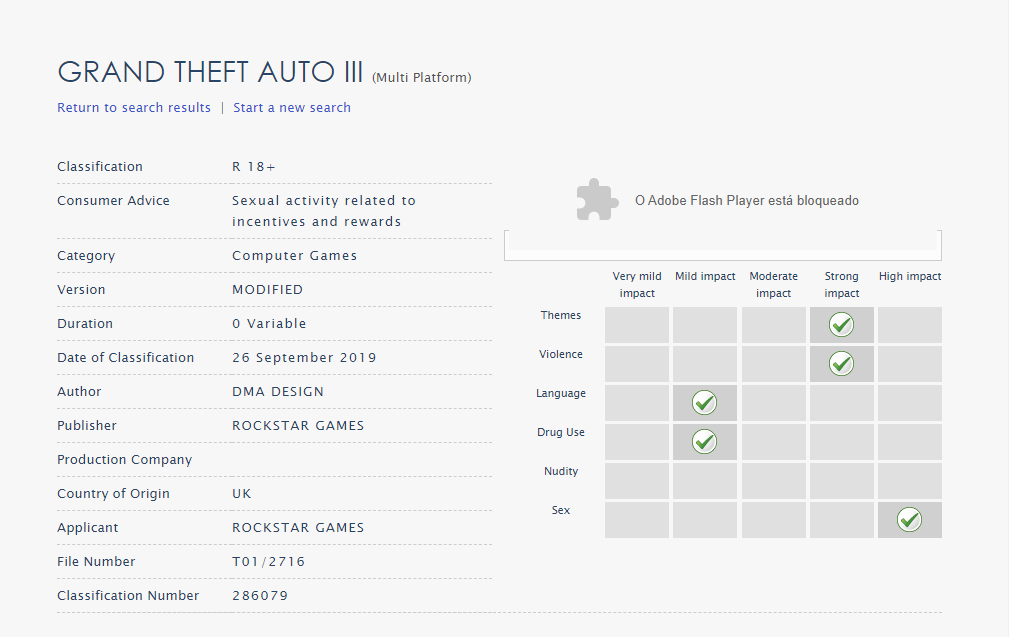This screenshot has width=1009, height=637.
Task: Click the Date of Classification label
Action: [125, 358]
